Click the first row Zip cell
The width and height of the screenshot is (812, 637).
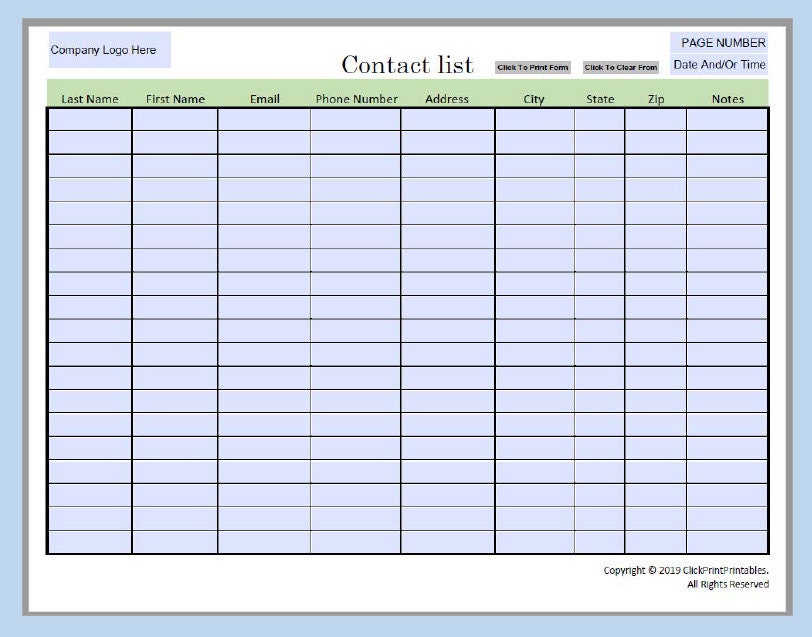tap(656, 120)
